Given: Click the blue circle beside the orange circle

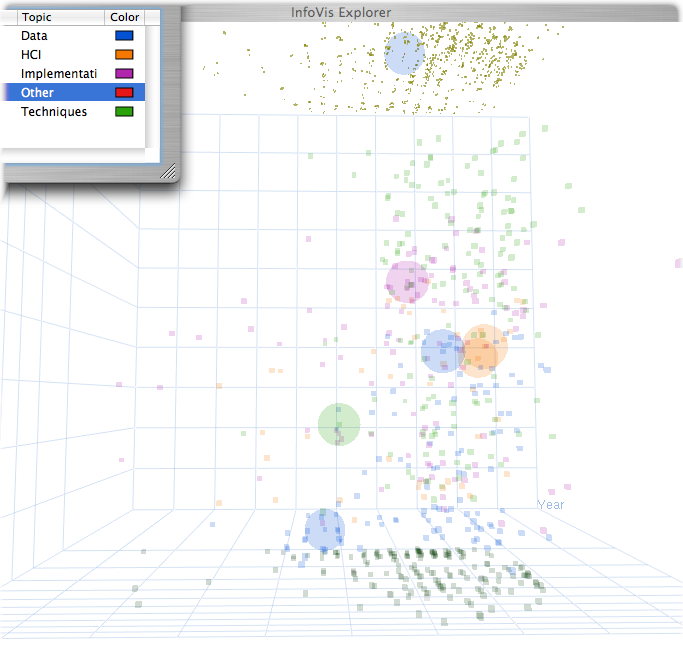Looking at the screenshot, I should pos(443,351).
